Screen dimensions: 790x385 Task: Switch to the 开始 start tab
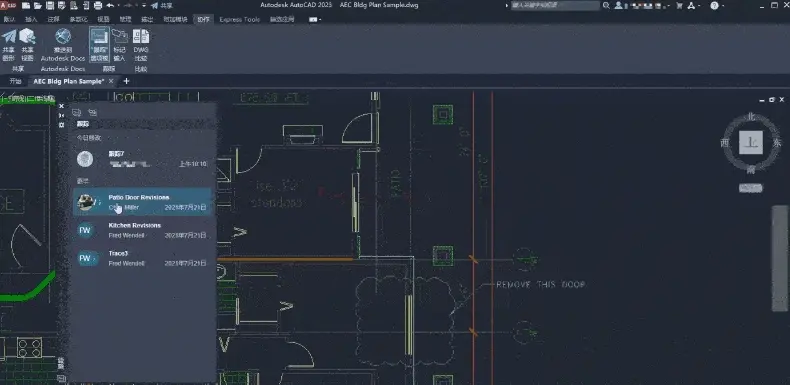tap(16, 81)
